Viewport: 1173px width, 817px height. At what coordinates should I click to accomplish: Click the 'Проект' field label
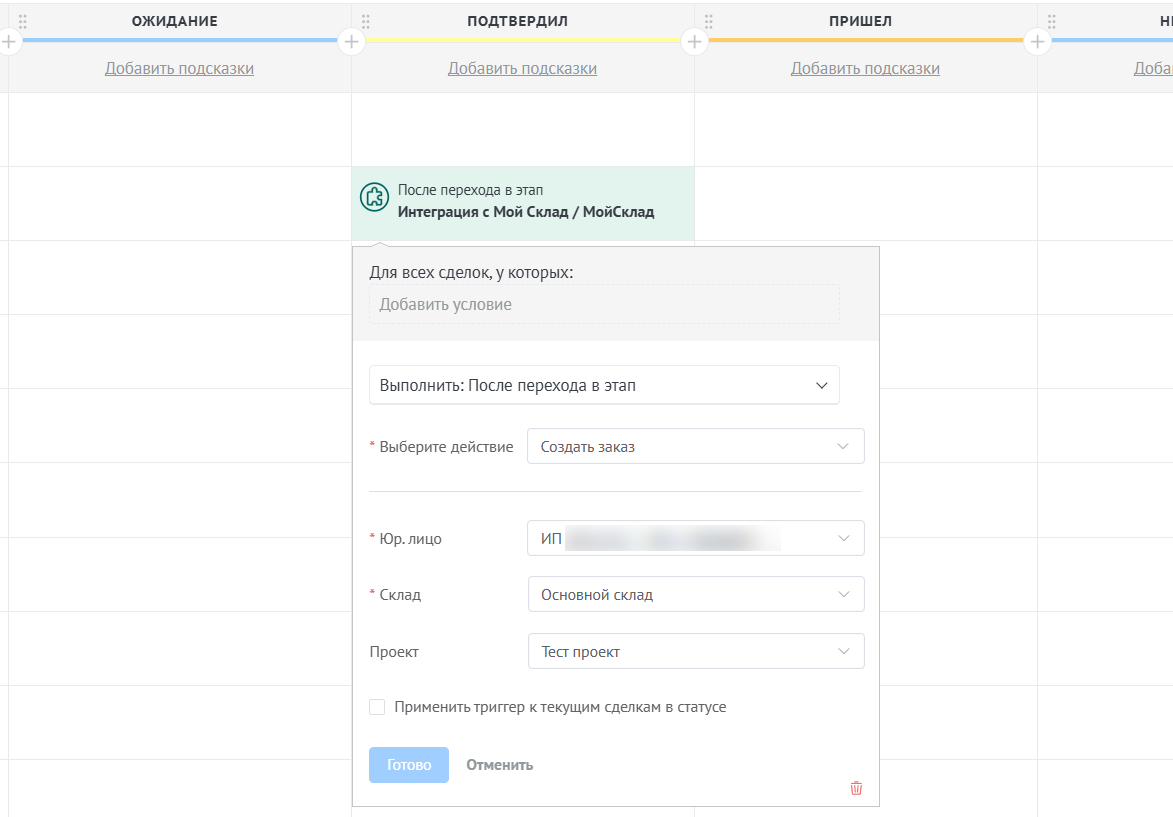(394, 652)
